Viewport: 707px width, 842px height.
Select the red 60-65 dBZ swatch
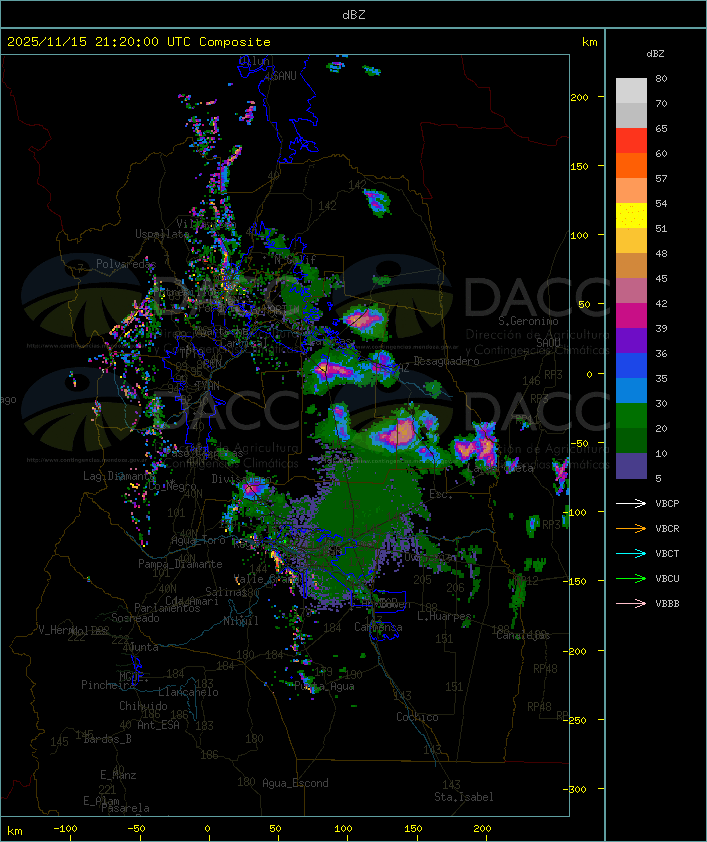pyautogui.click(x=631, y=141)
